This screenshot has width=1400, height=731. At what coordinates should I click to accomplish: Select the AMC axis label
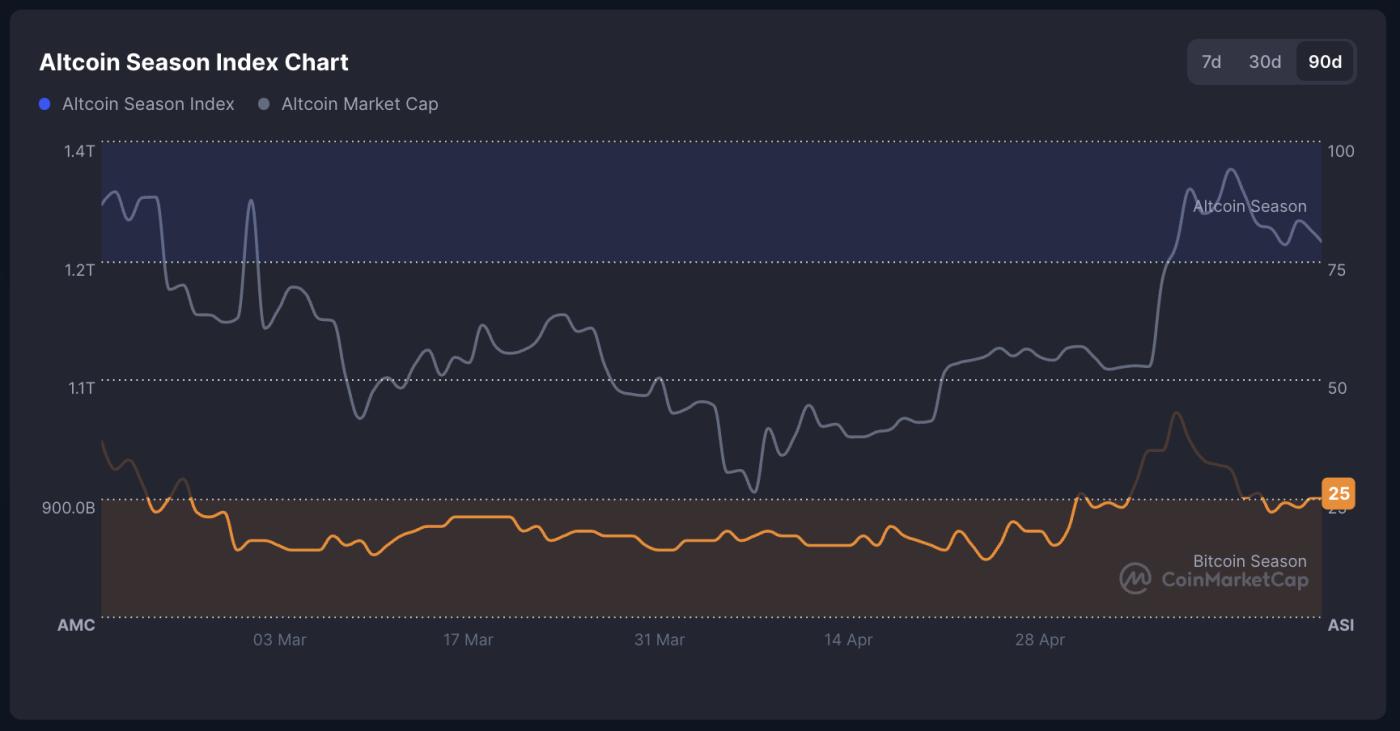point(77,624)
